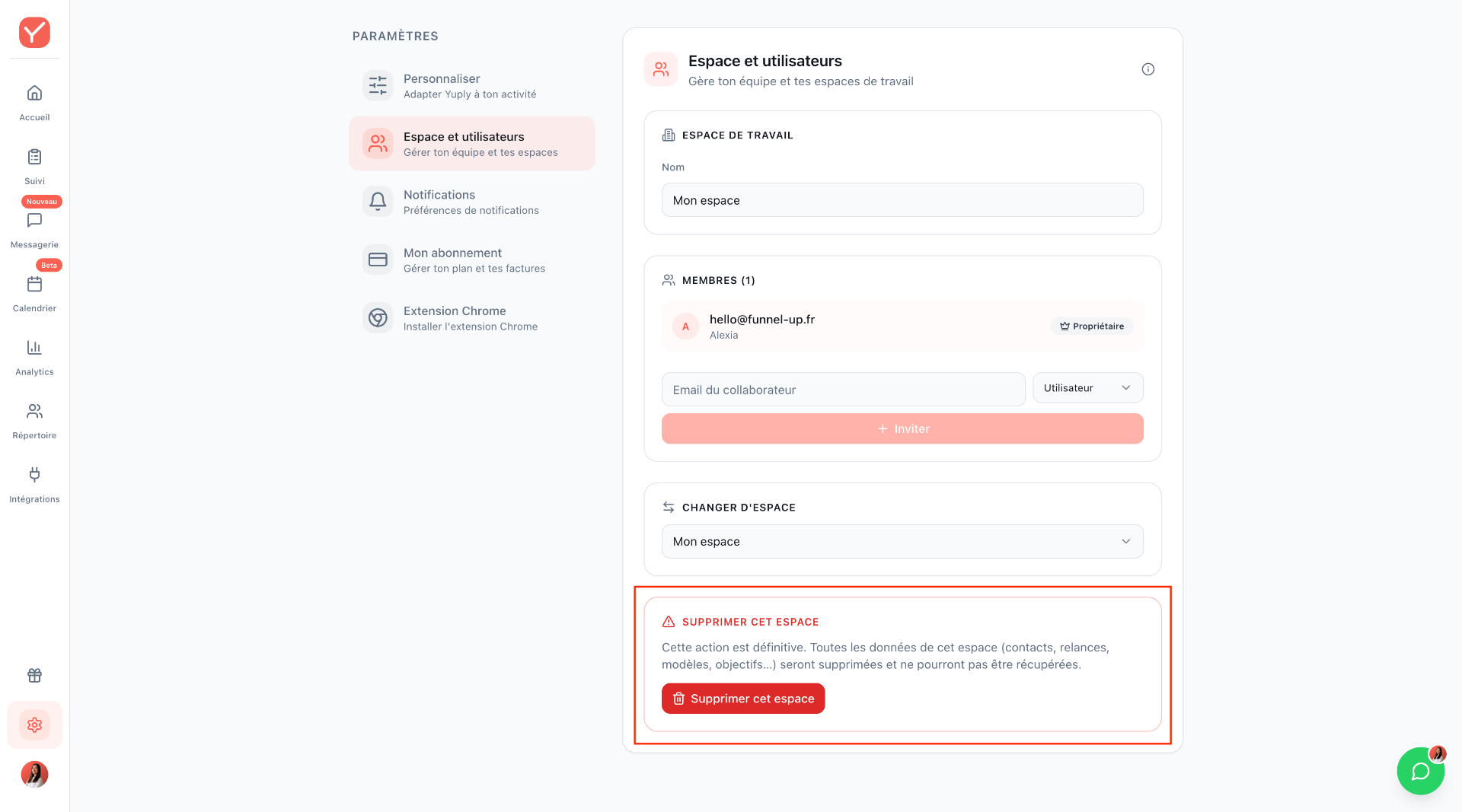Open Mon abonnement settings section
The height and width of the screenshot is (812, 1462).
(x=471, y=260)
